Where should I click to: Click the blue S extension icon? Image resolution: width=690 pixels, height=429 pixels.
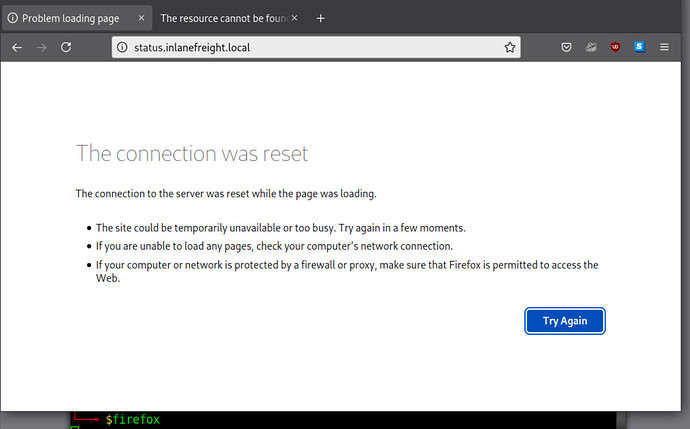[x=639, y=47]
